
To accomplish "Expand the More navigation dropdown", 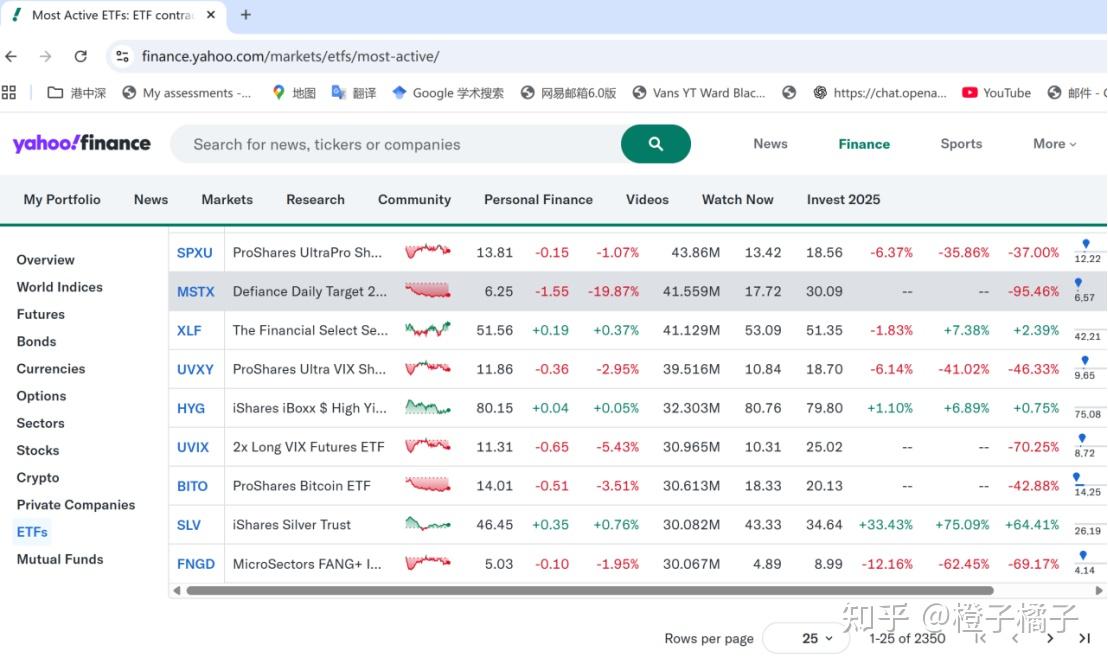I will coord(1053,143).
